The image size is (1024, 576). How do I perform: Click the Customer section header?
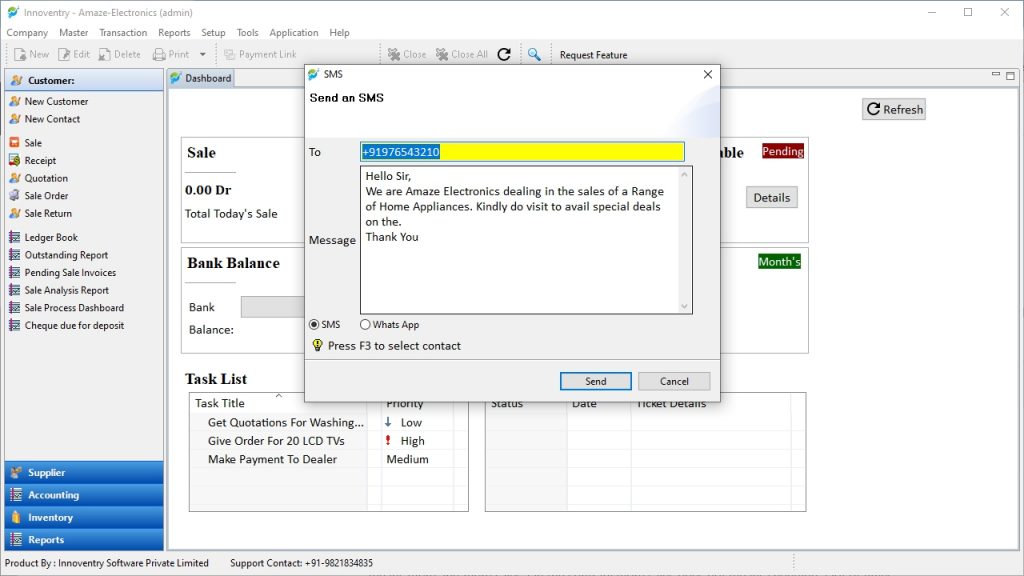[84, 80]
